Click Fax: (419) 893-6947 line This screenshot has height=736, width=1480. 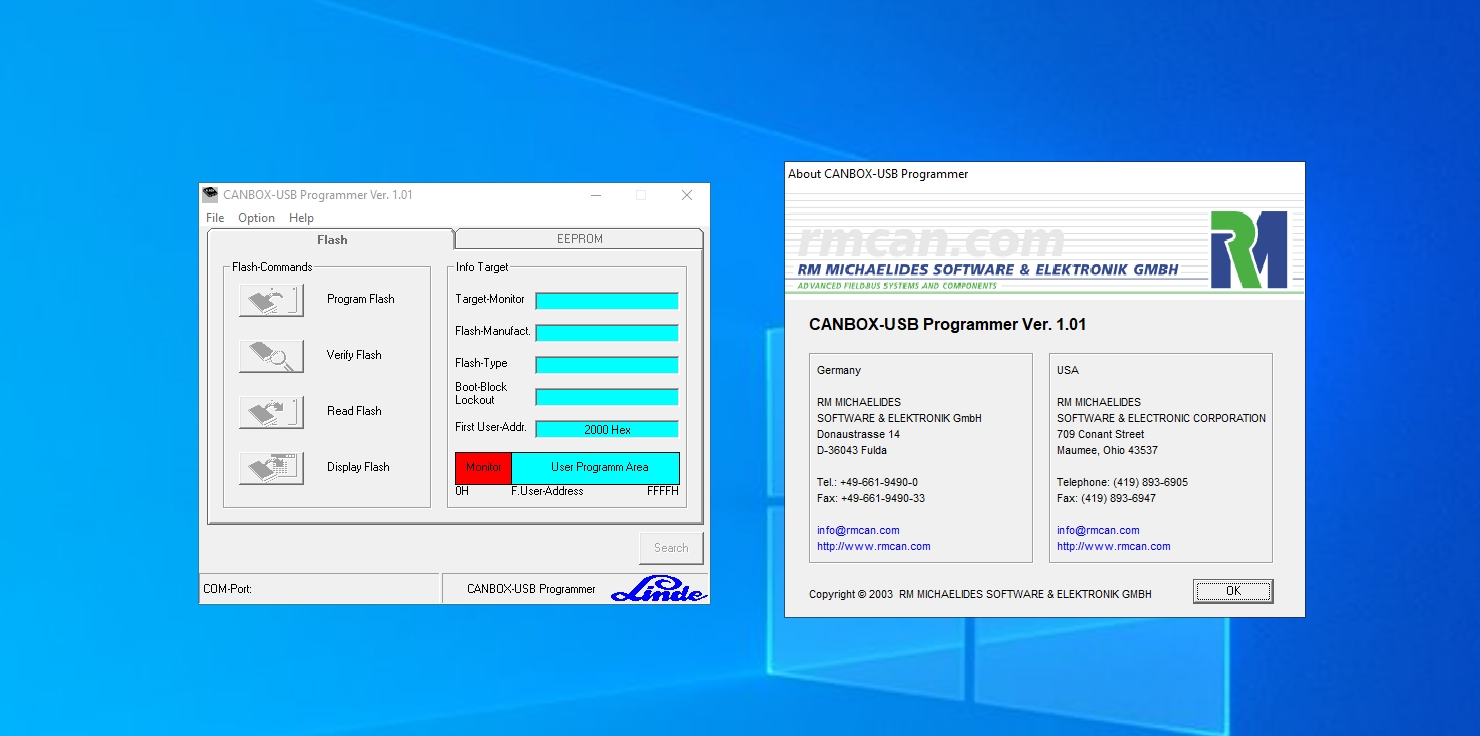pos(1106,498)
